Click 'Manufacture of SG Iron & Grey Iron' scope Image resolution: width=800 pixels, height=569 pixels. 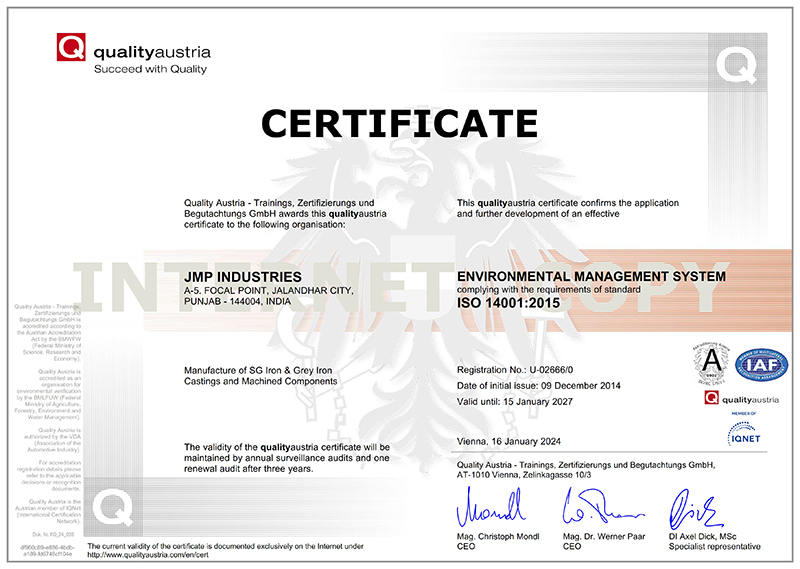pos(258,370)
